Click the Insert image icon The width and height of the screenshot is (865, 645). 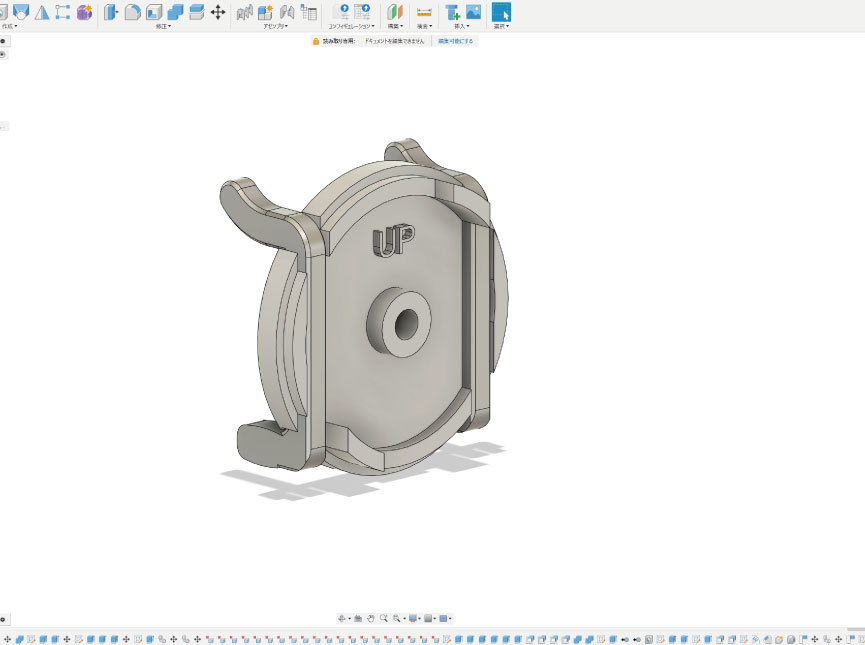tap(473, 12)
